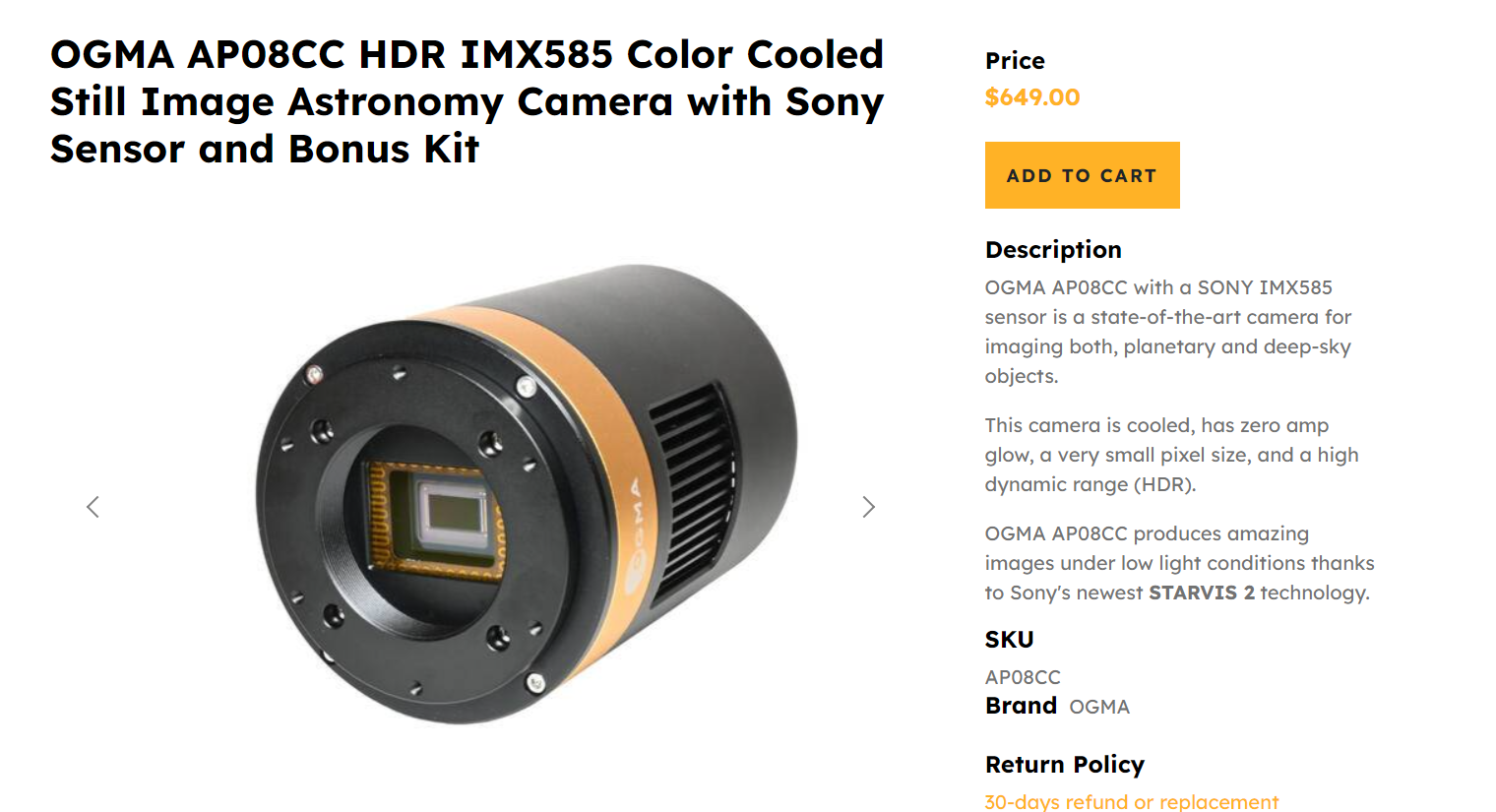Click the $649.00 price value

click(x=1032, y=97)
